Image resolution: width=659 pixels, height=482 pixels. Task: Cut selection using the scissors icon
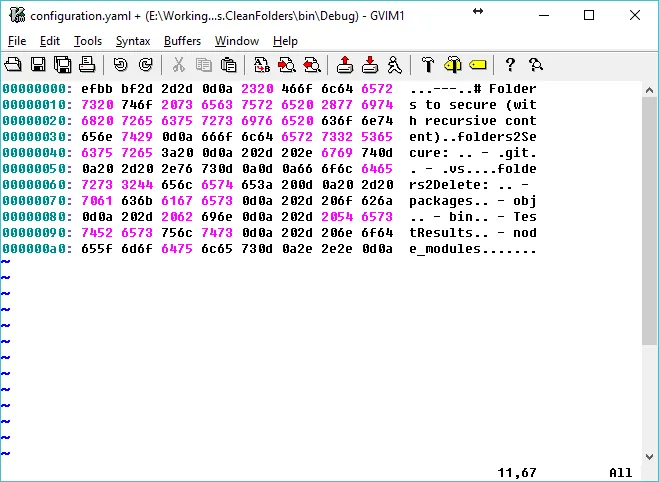[179, 65]
